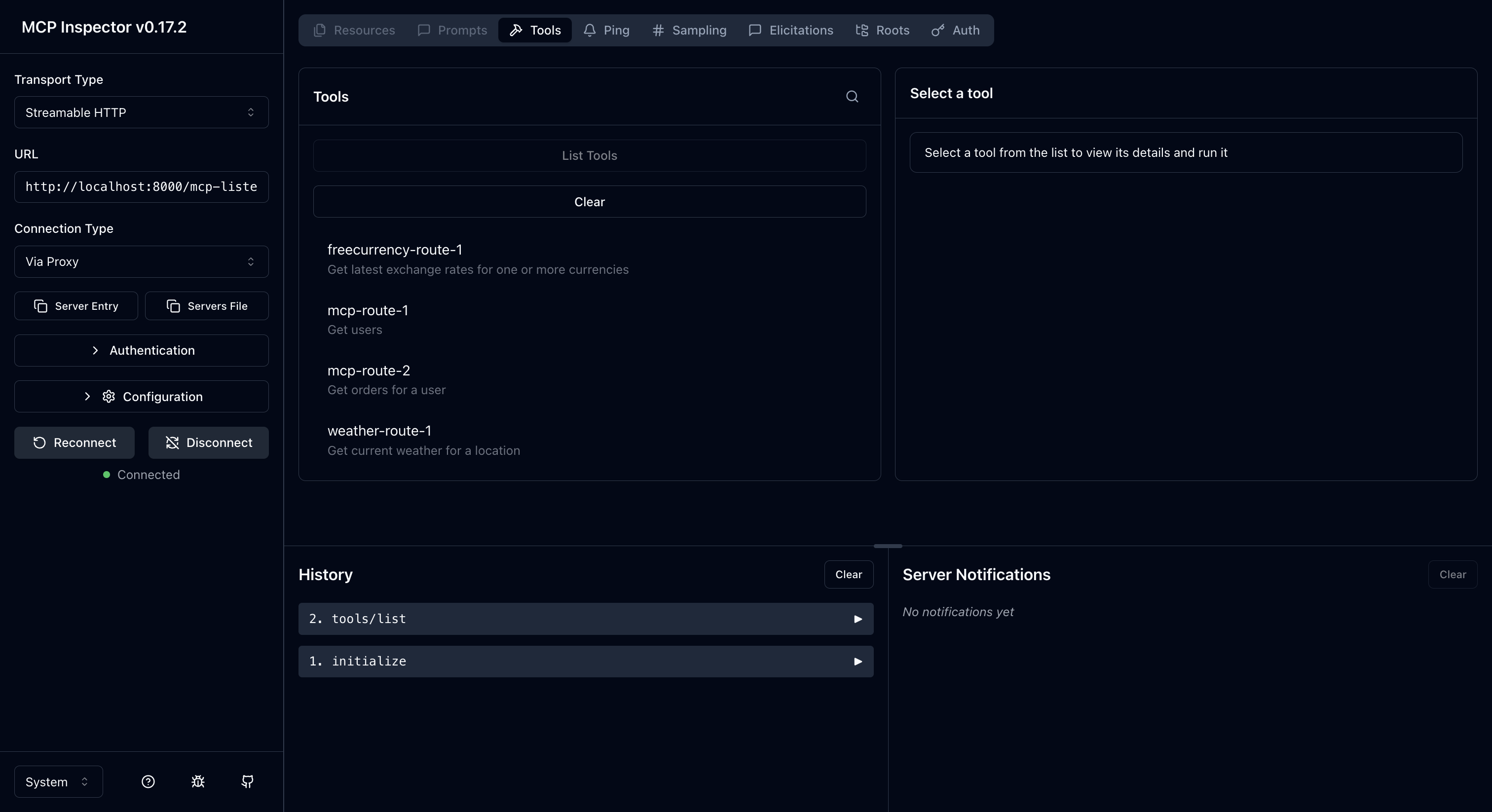Viewport: 1492px width, 812px height.
Task: Expand the Authentication section
Action: pos(141,350)
